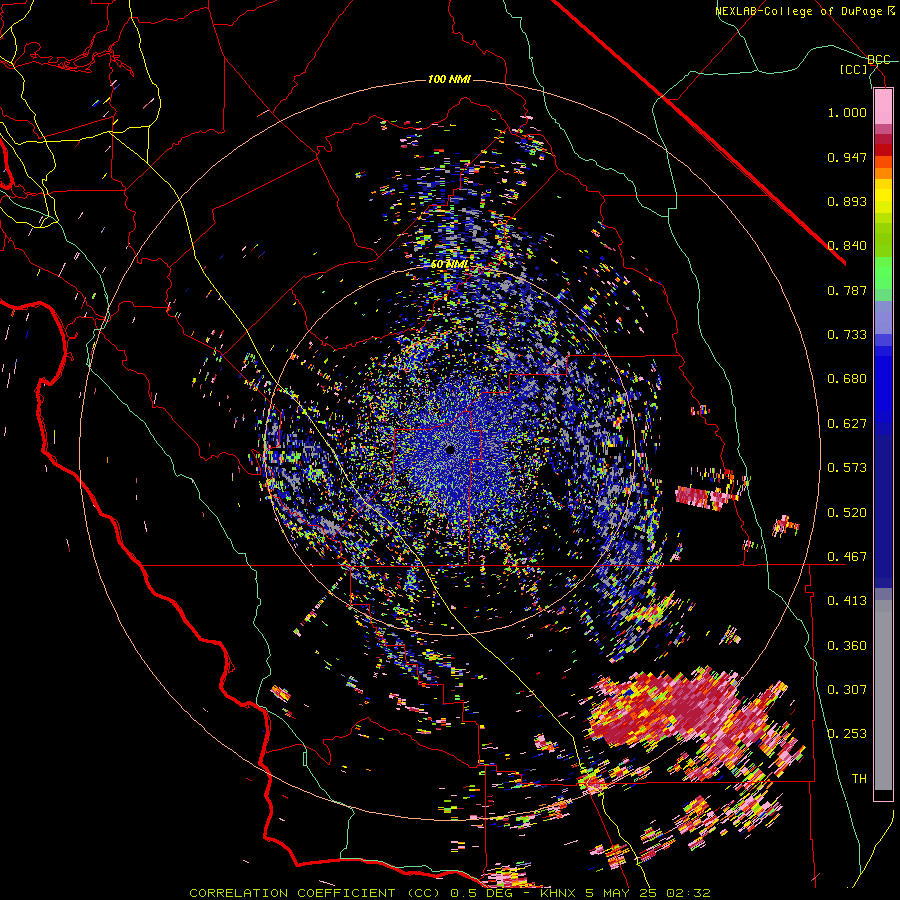Select the 0.733 legend value
900x900 pixels.
(847, 335)
